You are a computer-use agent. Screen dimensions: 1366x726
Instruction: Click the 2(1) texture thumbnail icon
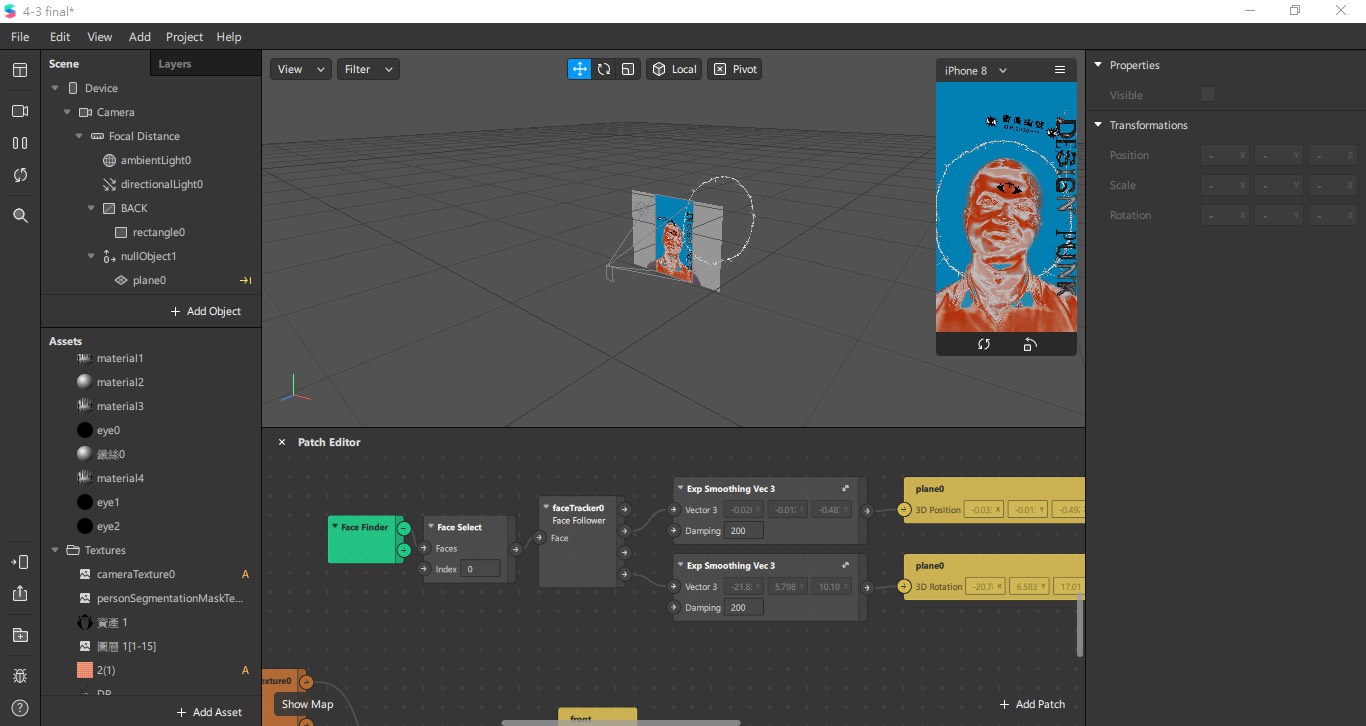click(x=85, y=670)
